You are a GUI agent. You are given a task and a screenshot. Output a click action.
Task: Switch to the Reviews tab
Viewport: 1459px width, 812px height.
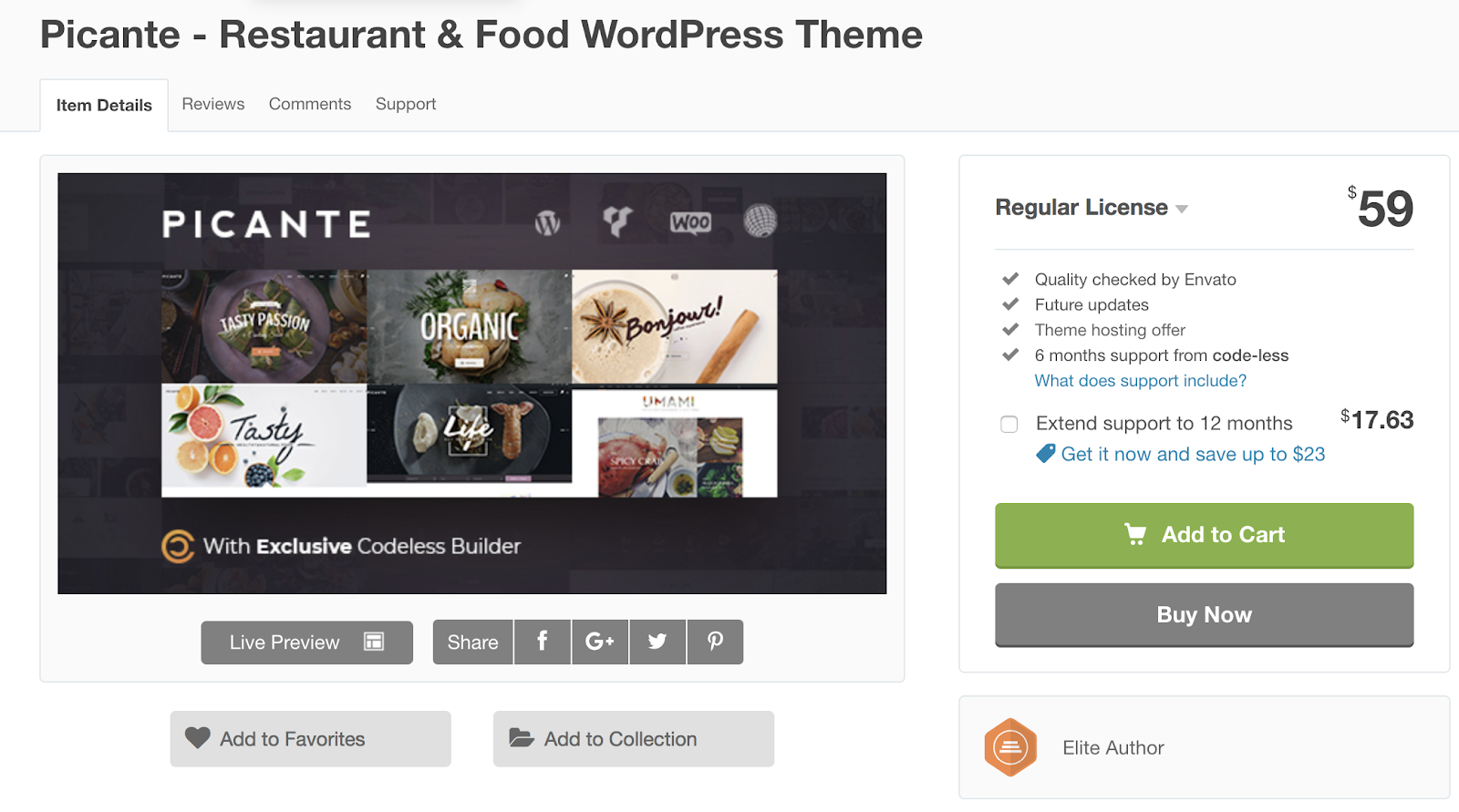(x=213, y=104)
